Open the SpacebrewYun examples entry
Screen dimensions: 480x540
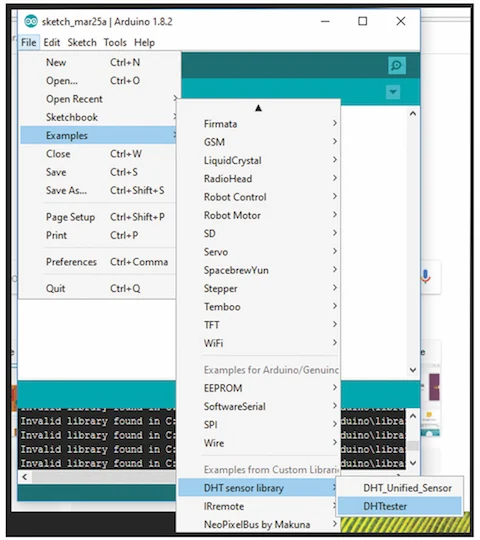[259, 270]
